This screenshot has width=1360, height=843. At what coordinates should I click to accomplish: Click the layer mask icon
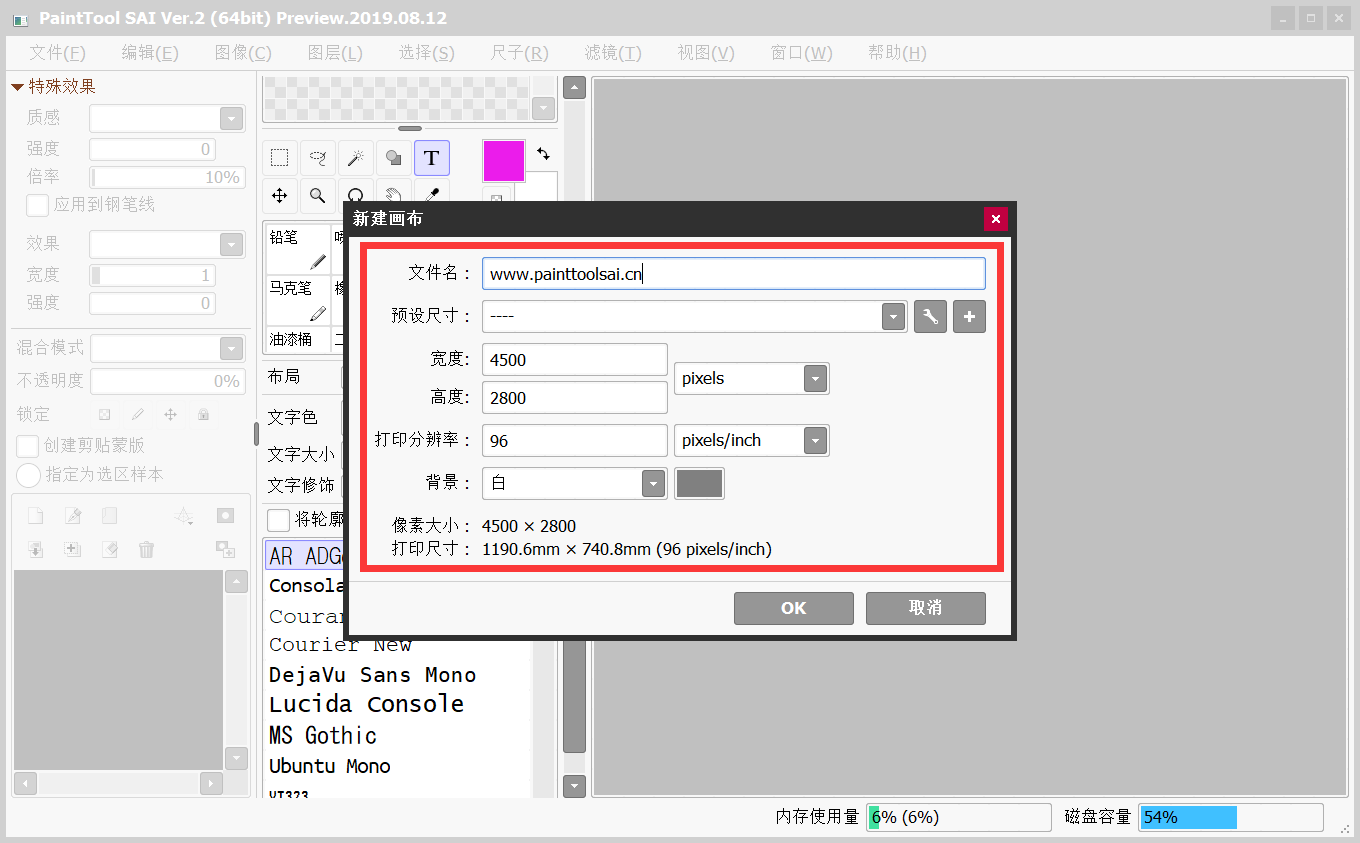coord(225,516)
